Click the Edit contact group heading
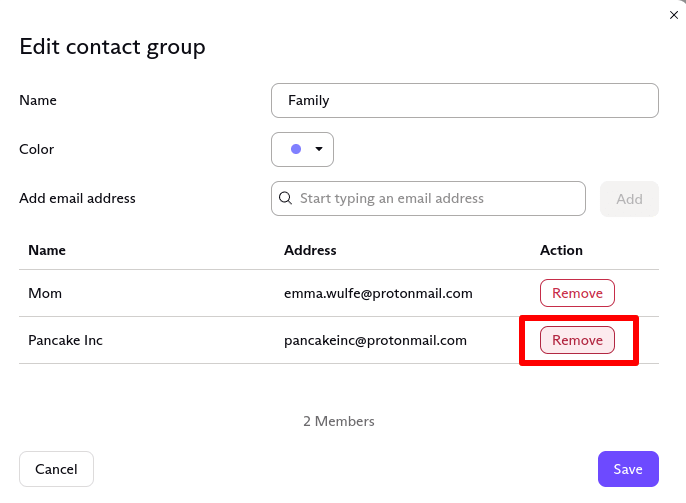The width and height of the screenshot is (686, 503). (x=112, y=47)
